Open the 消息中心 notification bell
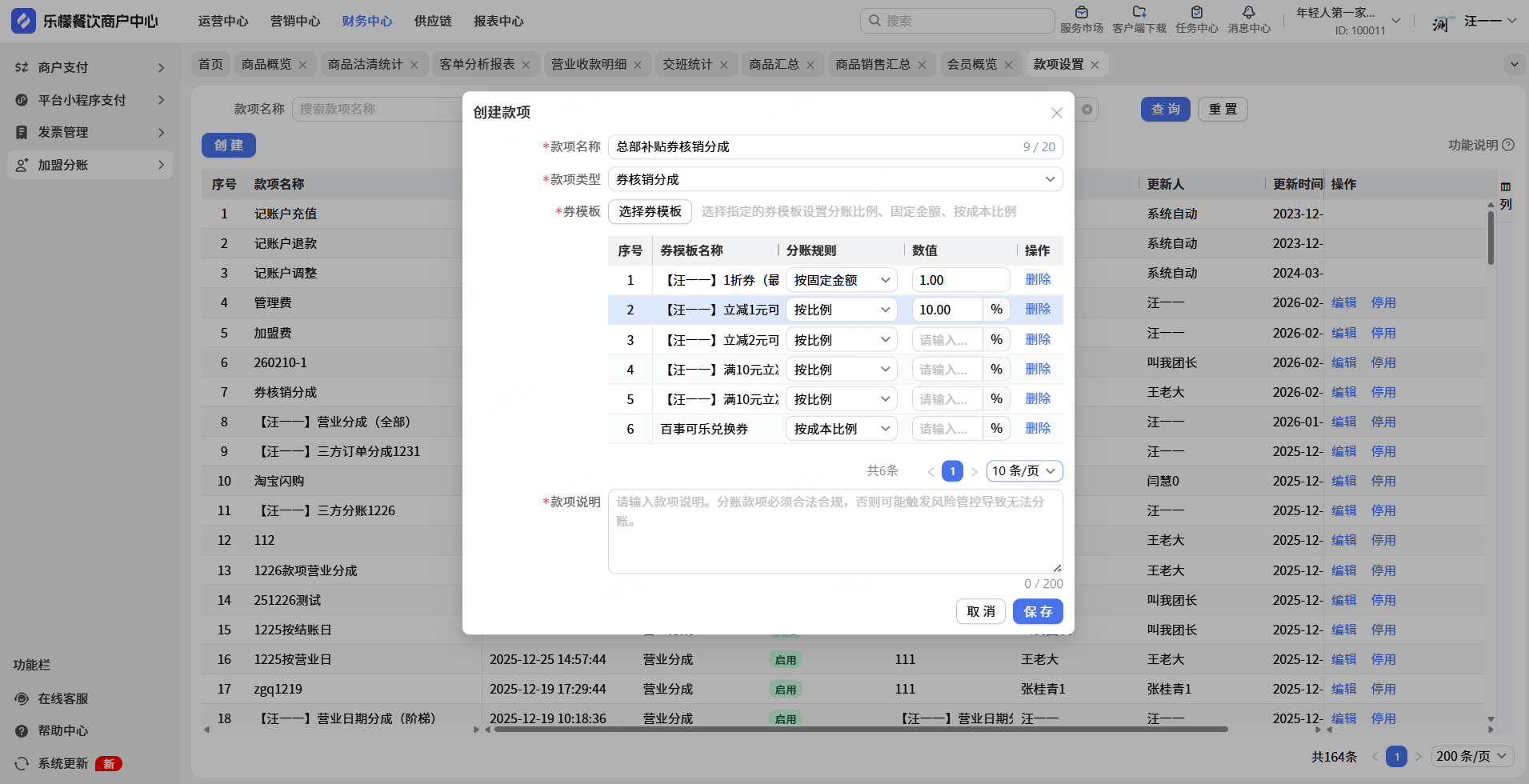 1248,13
